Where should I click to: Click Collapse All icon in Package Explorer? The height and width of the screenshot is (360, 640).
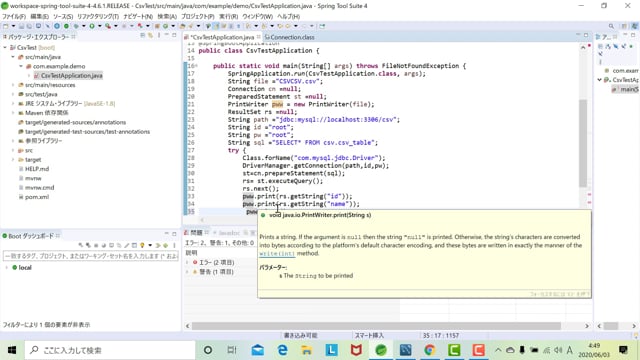(142, 36)
